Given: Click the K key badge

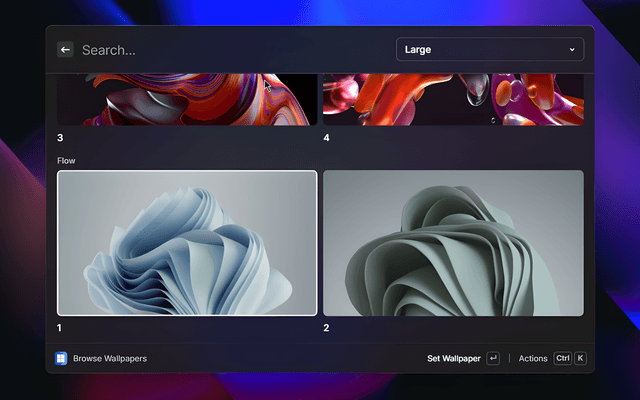Looking at the screenshot, I should pos(580,358).
